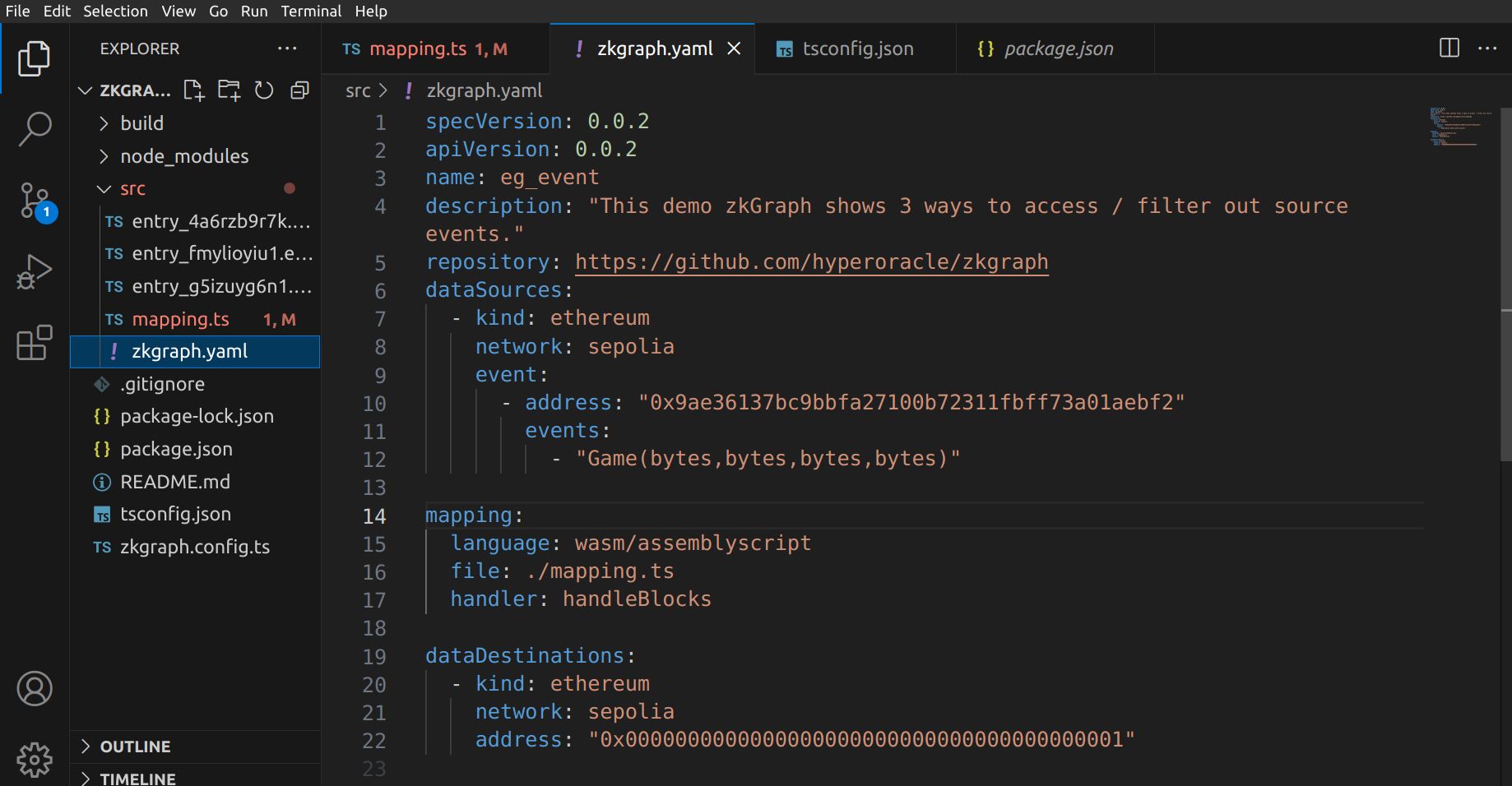Click the editor minimap preview

1461,127
